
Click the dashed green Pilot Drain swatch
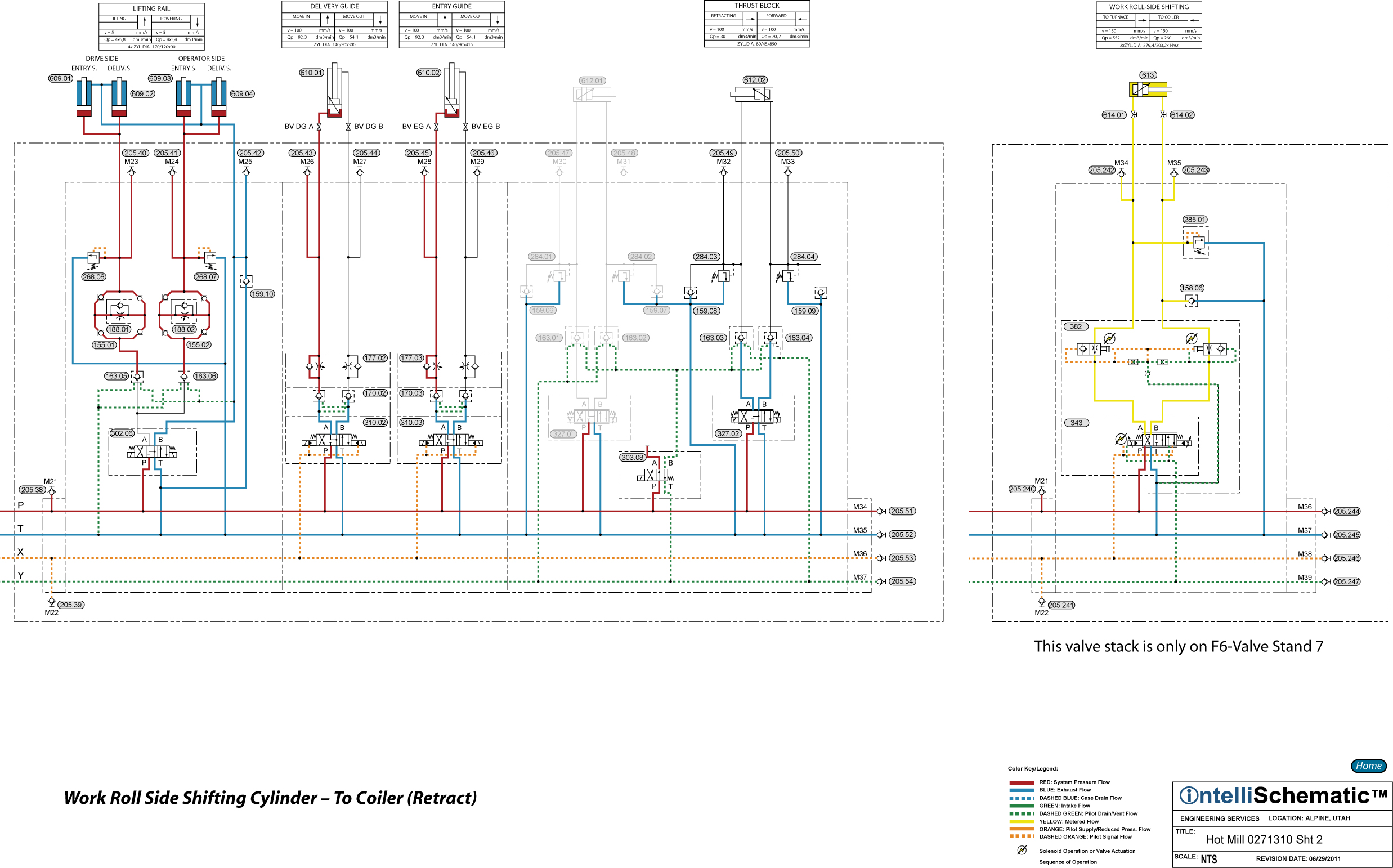coord(1021,813)
